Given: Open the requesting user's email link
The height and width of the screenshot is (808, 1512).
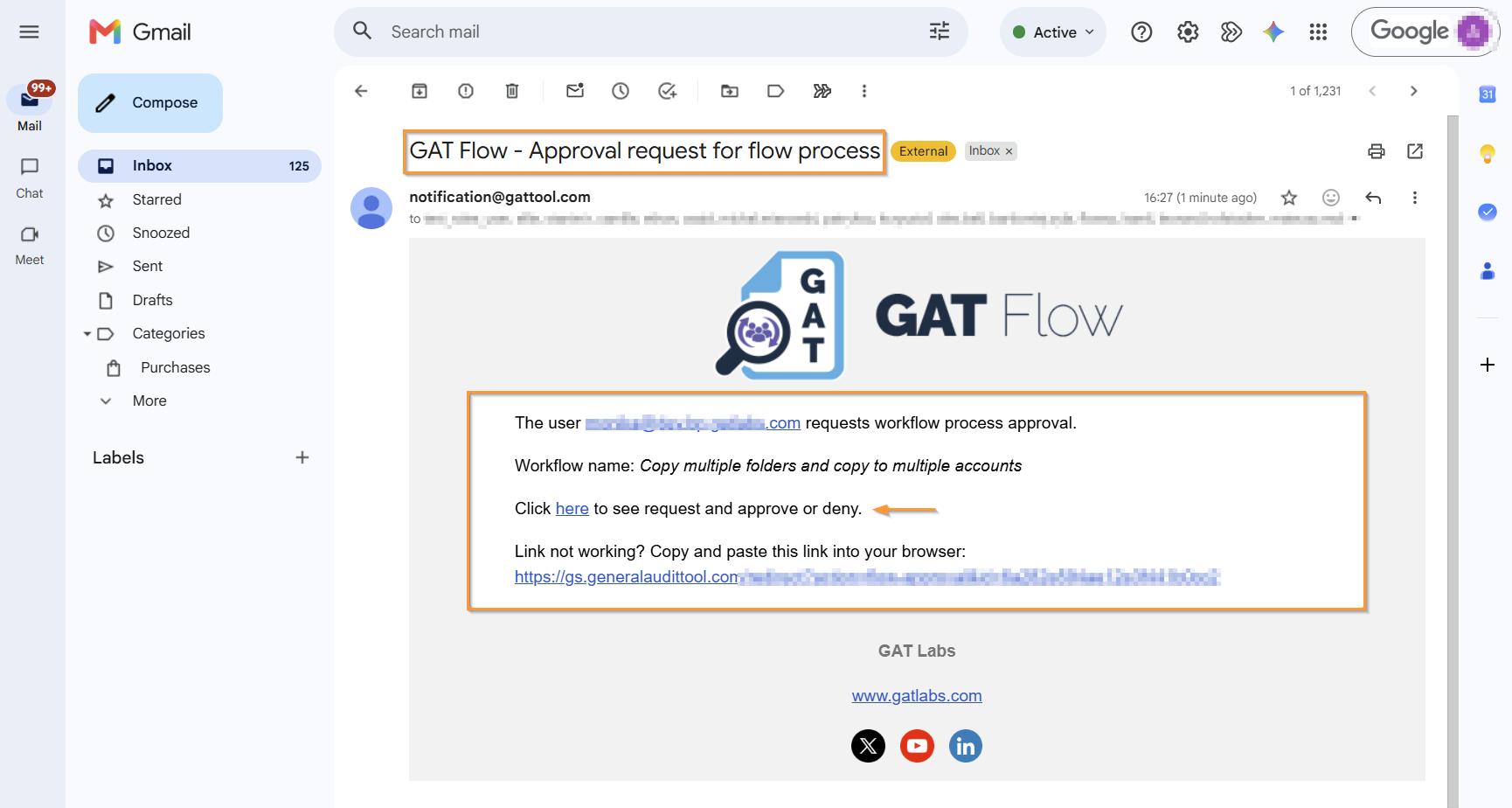Looking at the screenshot, I should click(693, 423).
